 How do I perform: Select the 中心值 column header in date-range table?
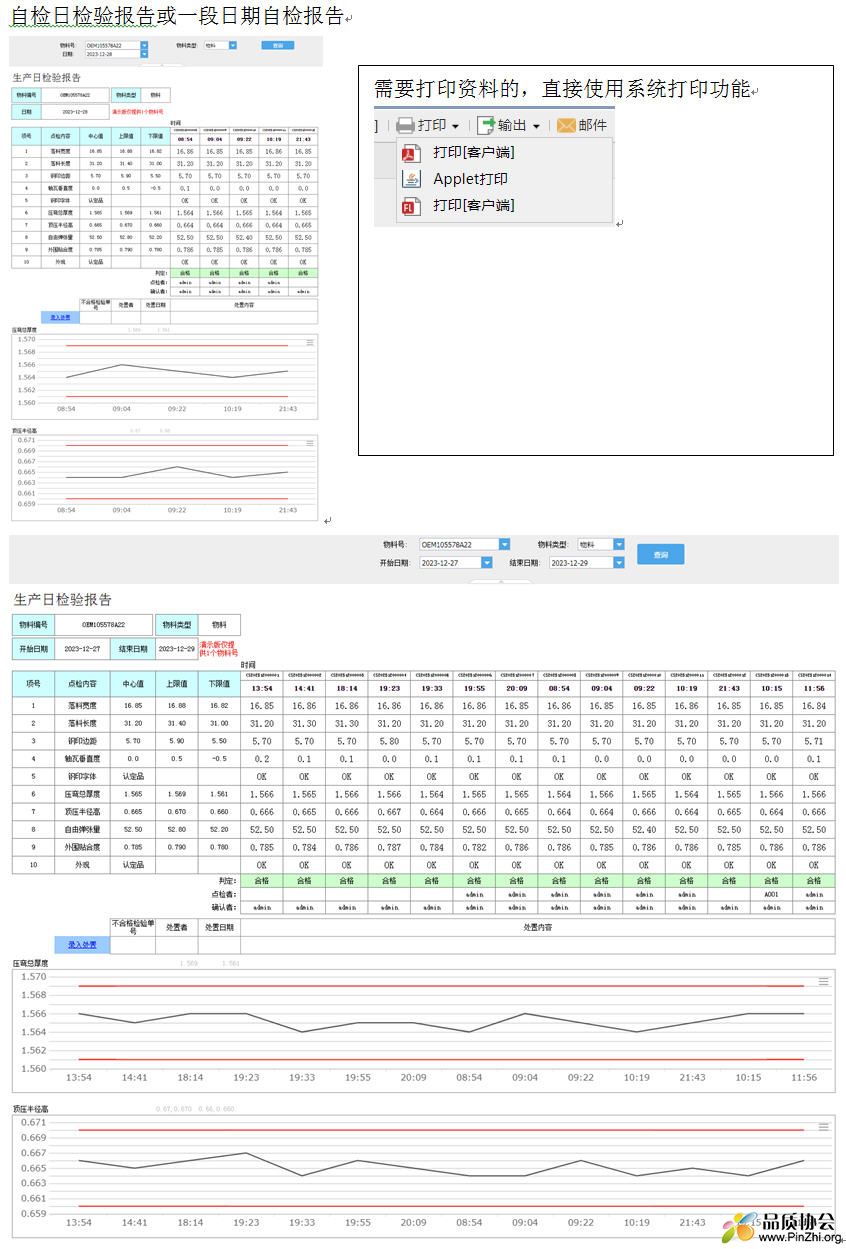(133, 683)
